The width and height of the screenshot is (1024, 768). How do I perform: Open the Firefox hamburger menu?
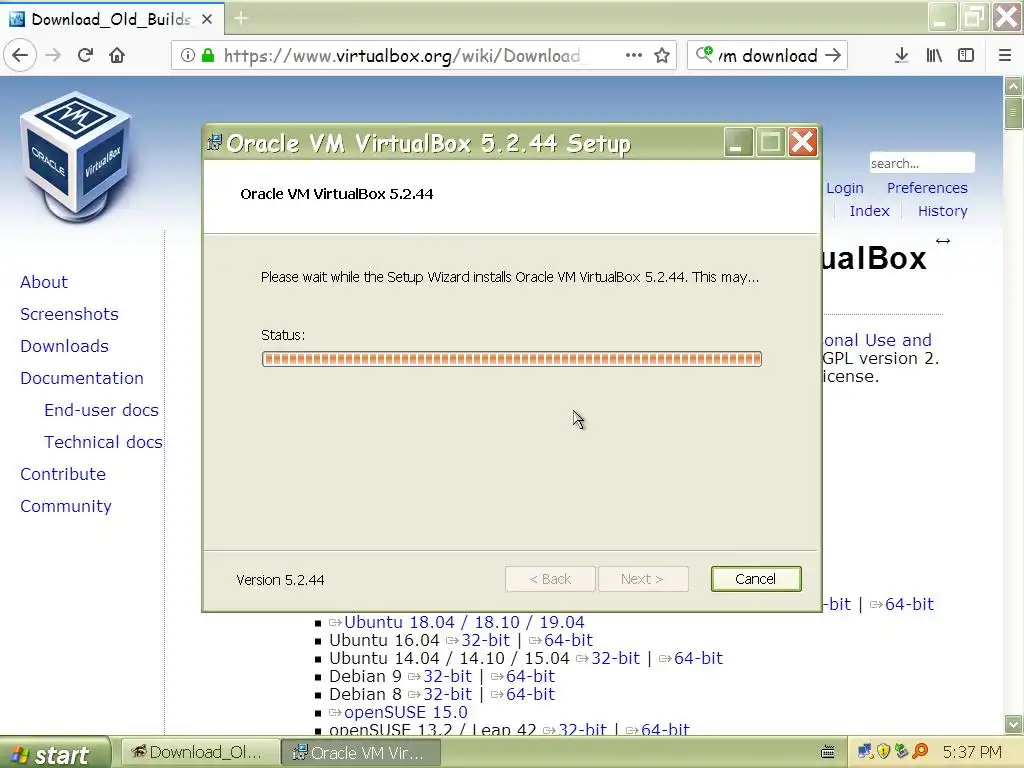(1004, 56)
